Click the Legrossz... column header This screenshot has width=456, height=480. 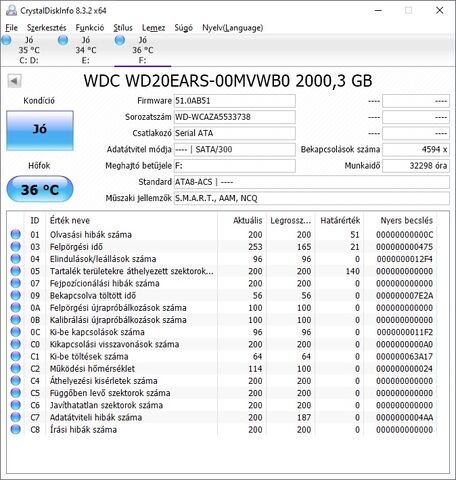coord(290,220)
